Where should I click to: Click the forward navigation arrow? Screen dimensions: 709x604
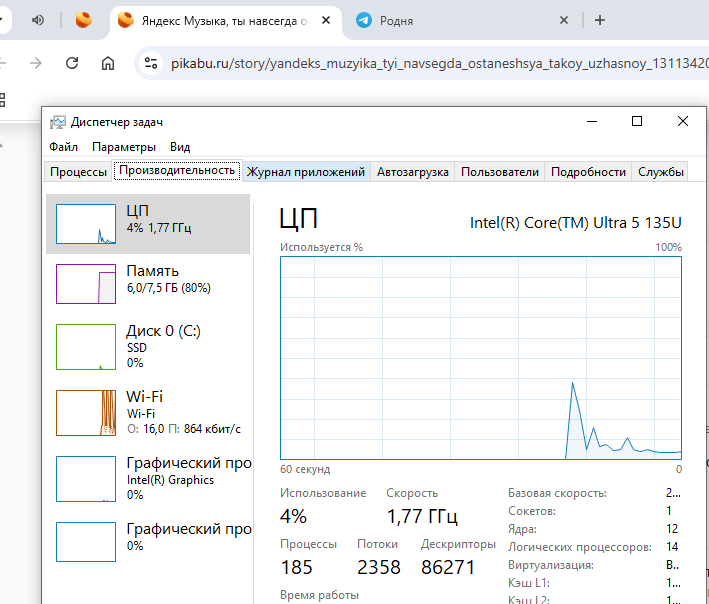pos(36,63)
